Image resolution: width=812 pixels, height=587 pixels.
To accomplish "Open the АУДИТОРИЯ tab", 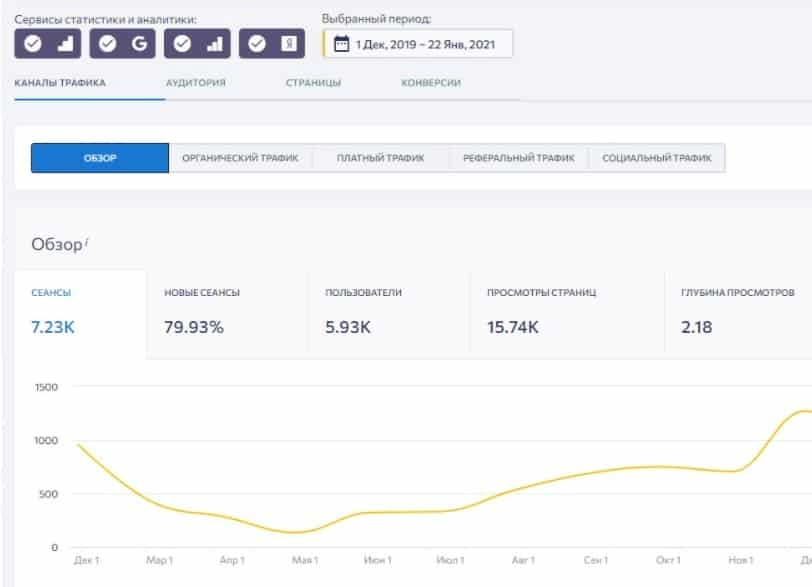I will tap(196, 83).
